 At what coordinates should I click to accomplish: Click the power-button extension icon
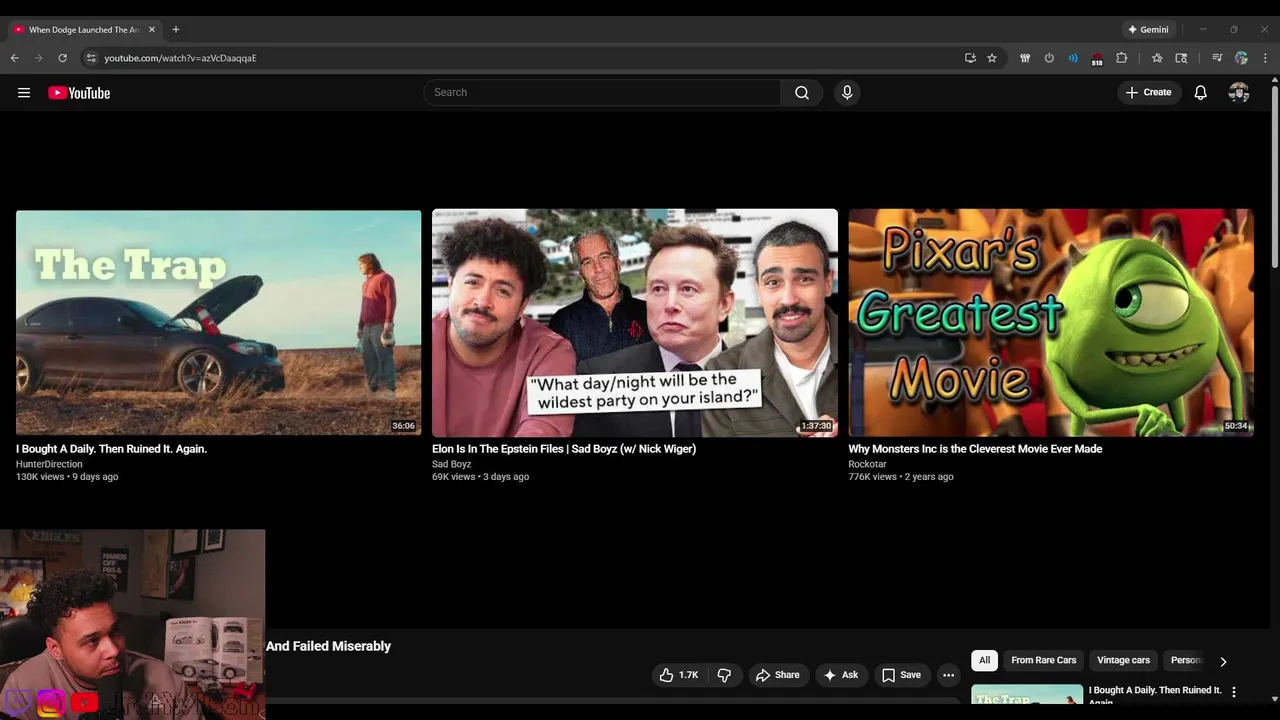point(1049,58)
